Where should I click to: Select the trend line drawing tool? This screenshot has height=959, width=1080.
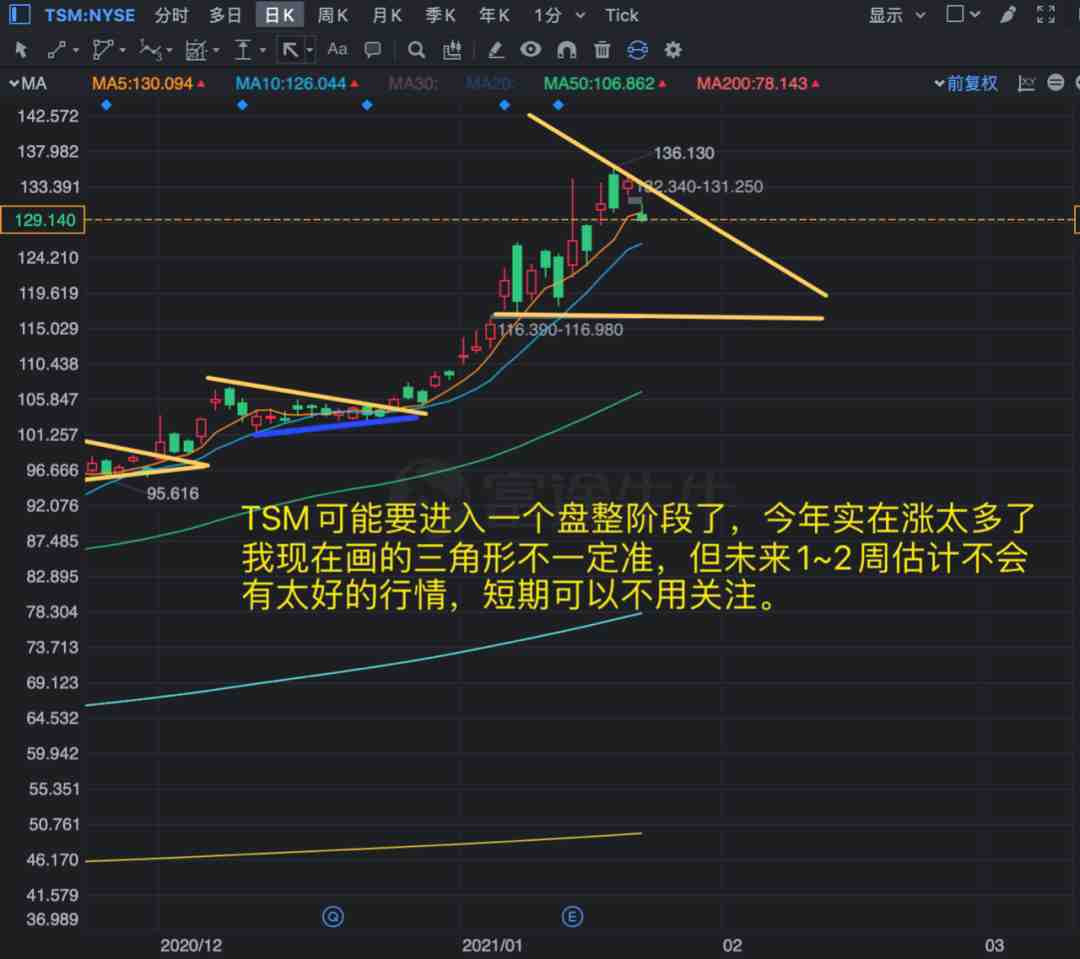56,50
